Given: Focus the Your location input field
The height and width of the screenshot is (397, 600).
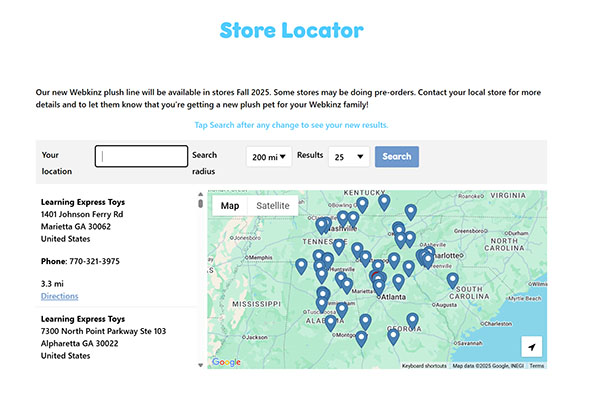Looking at the screenshot, I should [141, 156].
